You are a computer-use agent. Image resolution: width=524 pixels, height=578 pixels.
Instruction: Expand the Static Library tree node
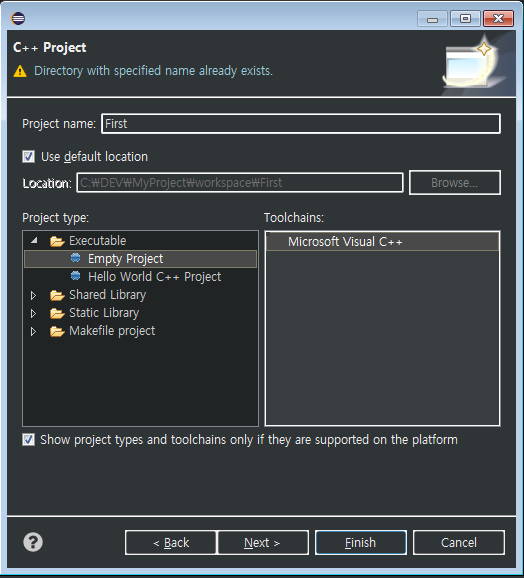pos(33,313)
